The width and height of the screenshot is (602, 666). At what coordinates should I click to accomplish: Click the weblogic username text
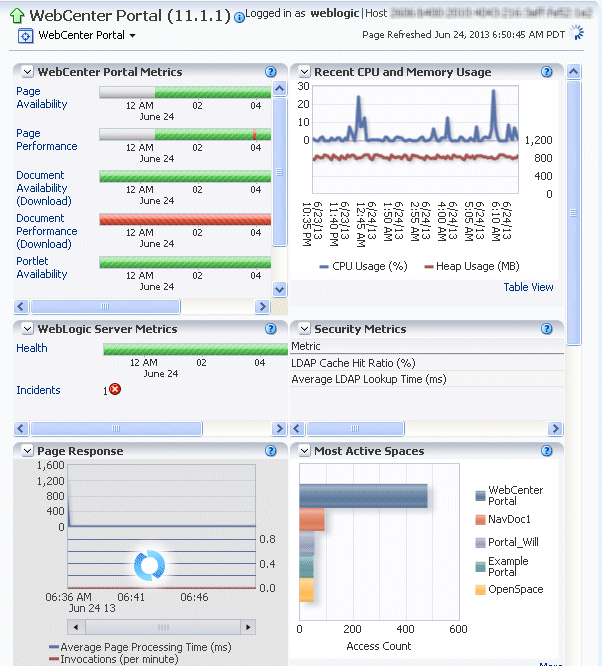click(335, 13)
